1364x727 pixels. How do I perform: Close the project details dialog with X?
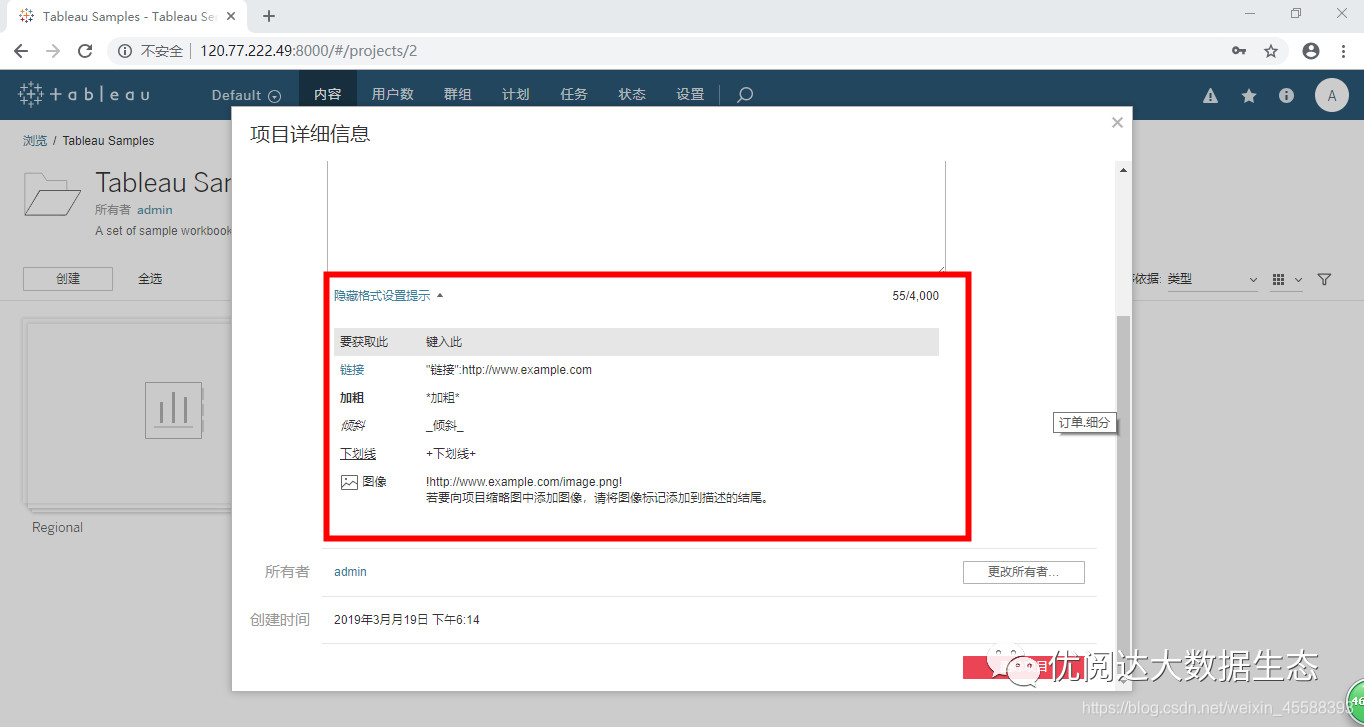pyautogui.click(x=1117, y=123)
